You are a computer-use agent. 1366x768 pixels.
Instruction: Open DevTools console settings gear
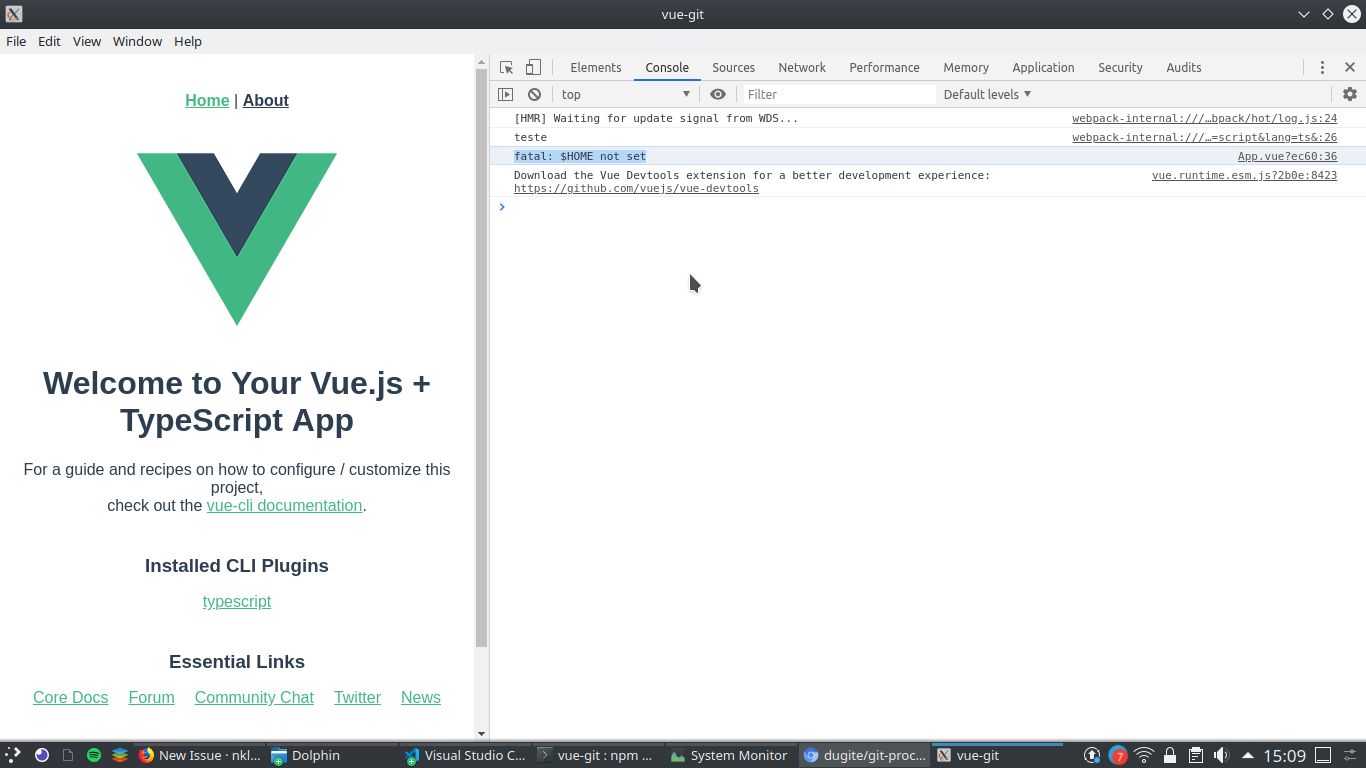(1350, 93)
